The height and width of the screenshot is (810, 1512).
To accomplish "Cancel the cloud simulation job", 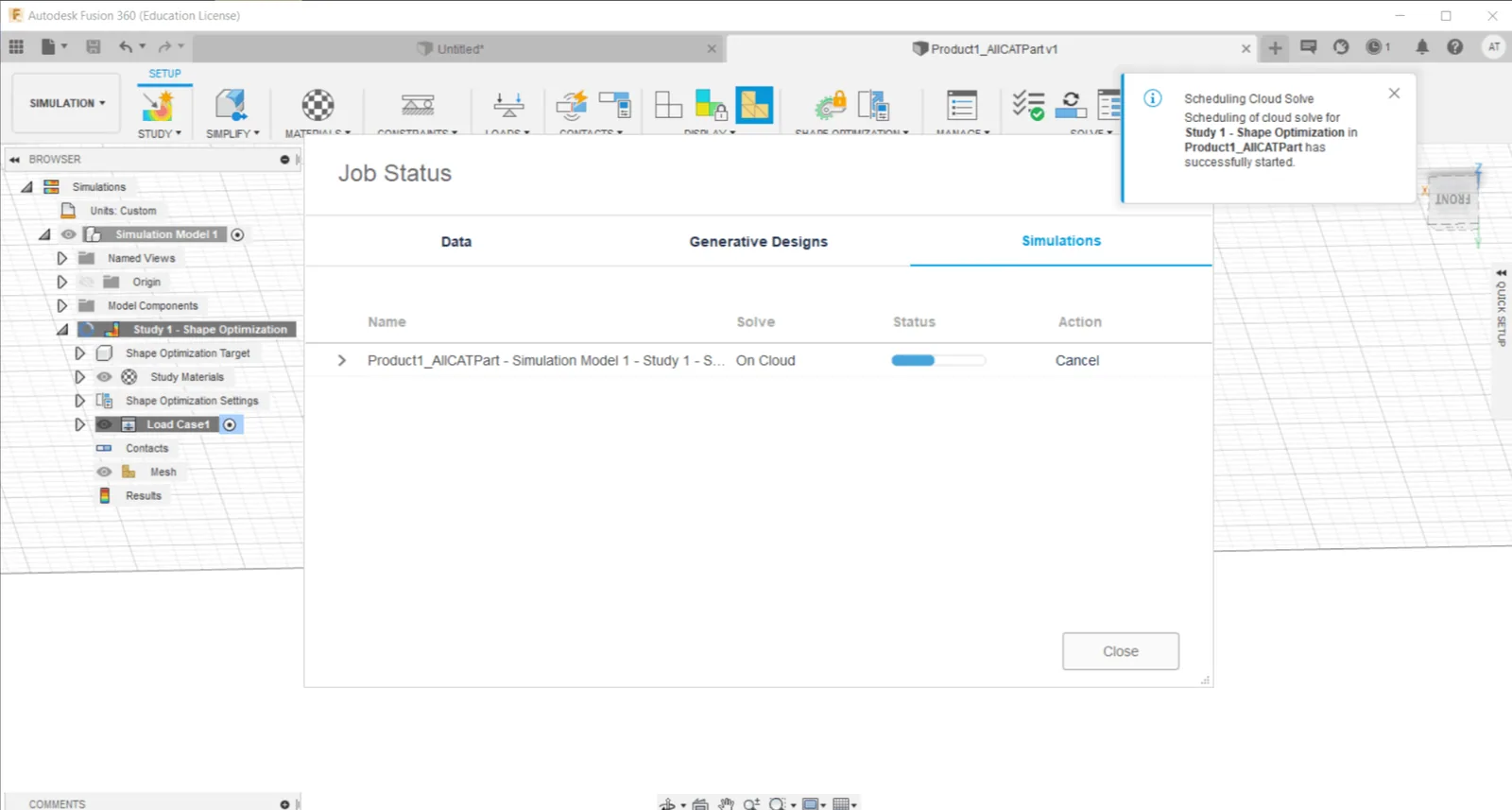I will point(1077,360).
